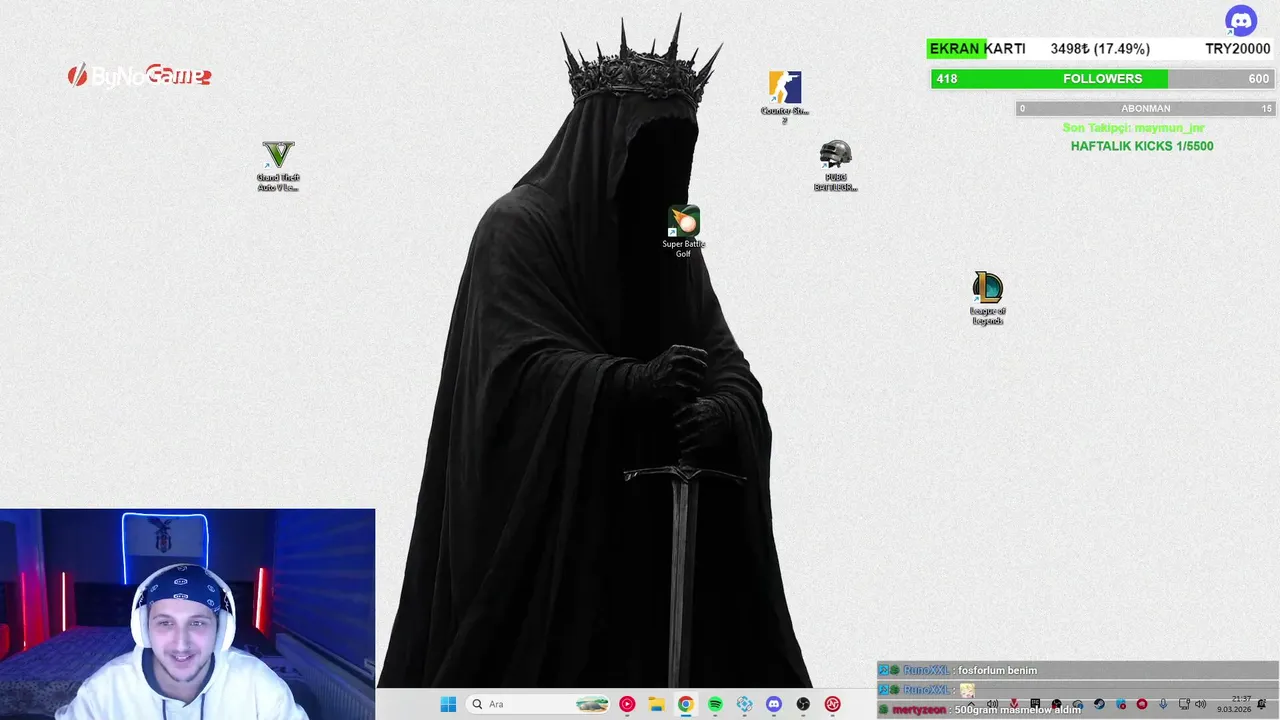Open Spotify from the taskbar

(715, 704)
